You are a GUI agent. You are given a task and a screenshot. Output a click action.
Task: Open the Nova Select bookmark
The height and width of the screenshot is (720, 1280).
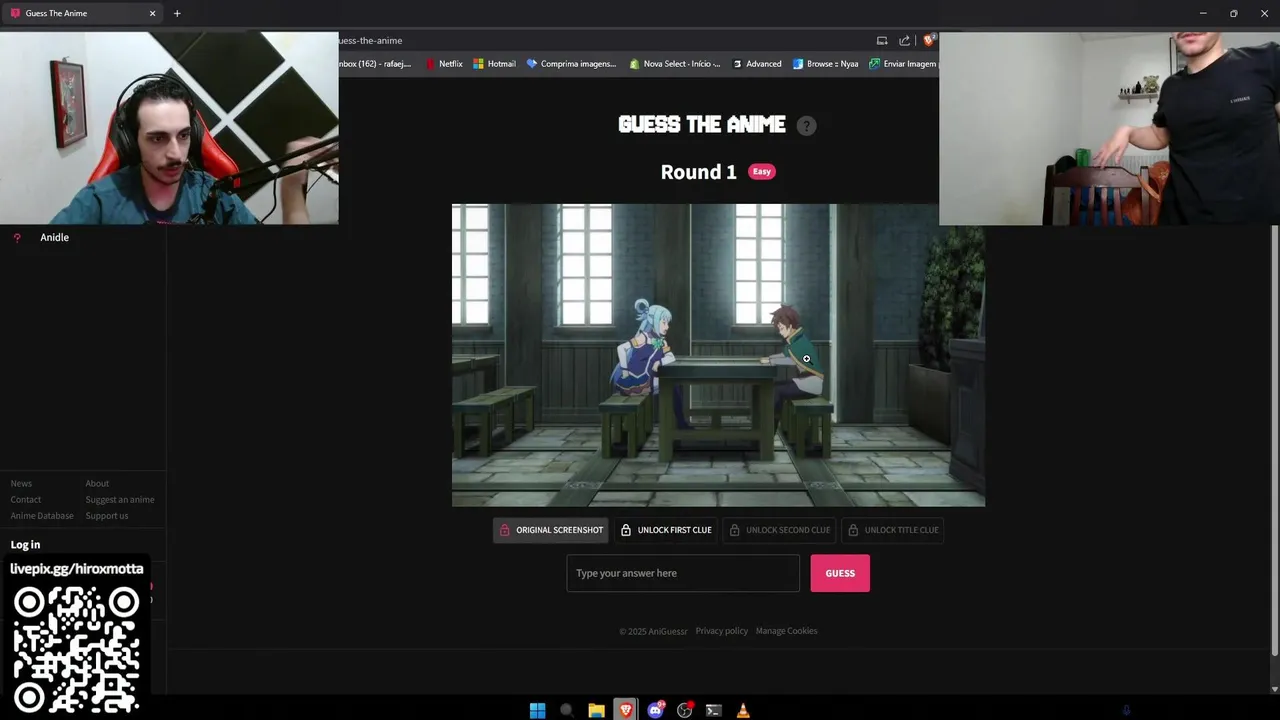[675, 64]
